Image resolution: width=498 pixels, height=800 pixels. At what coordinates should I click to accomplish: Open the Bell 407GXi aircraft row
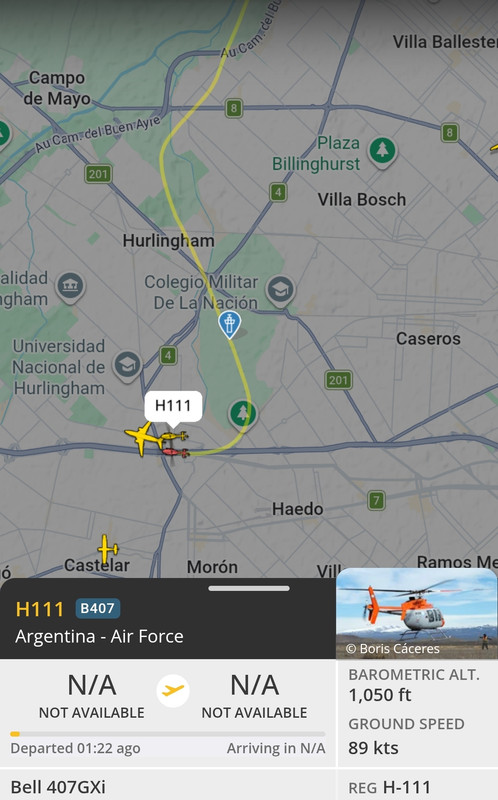(x=167, y=786)
